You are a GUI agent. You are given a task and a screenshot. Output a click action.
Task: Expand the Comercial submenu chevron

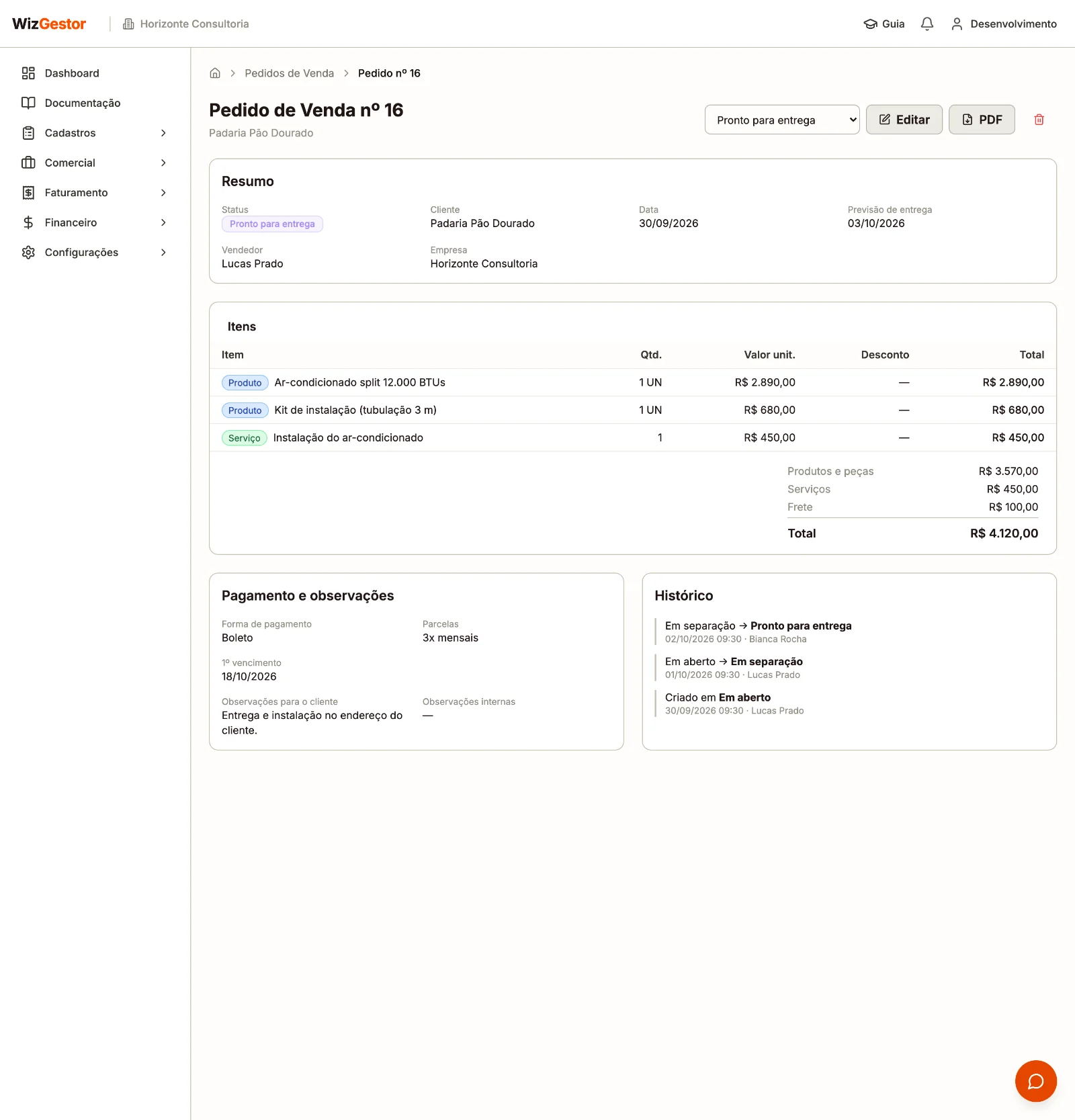click(x=163, y=163)
